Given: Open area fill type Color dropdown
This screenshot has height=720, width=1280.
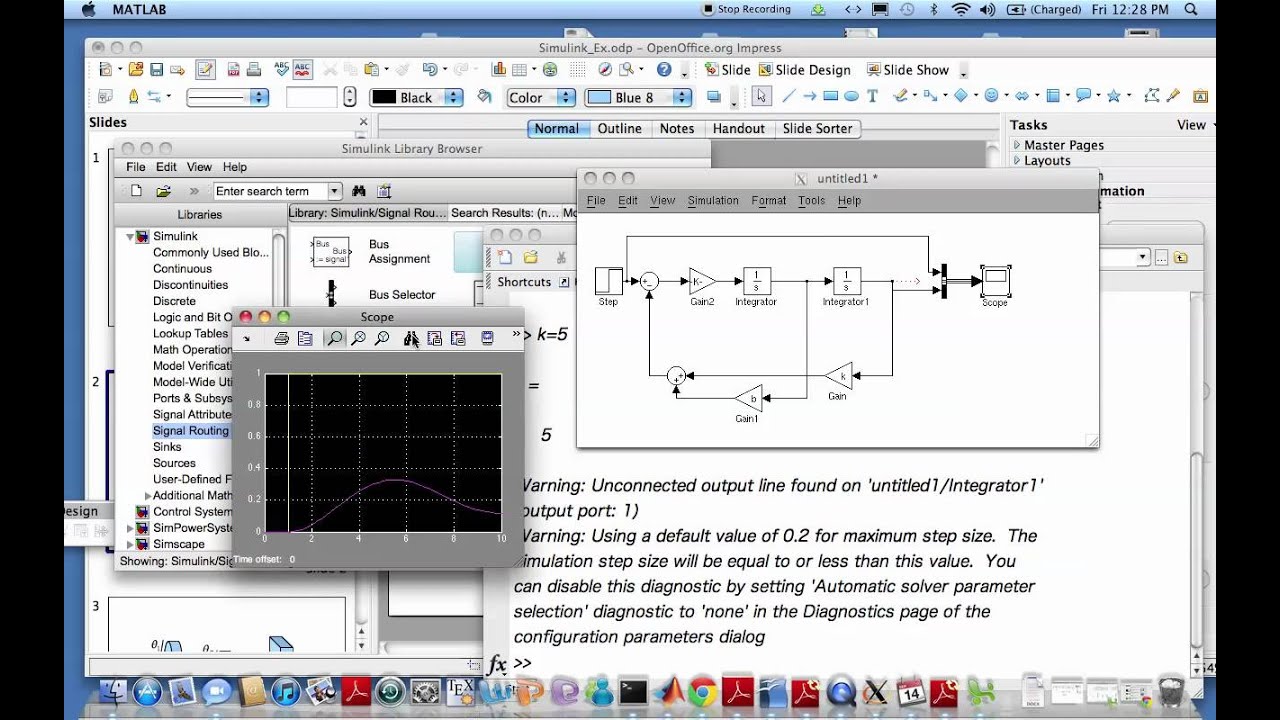Looking at the screenshot, I should (566, 97).
